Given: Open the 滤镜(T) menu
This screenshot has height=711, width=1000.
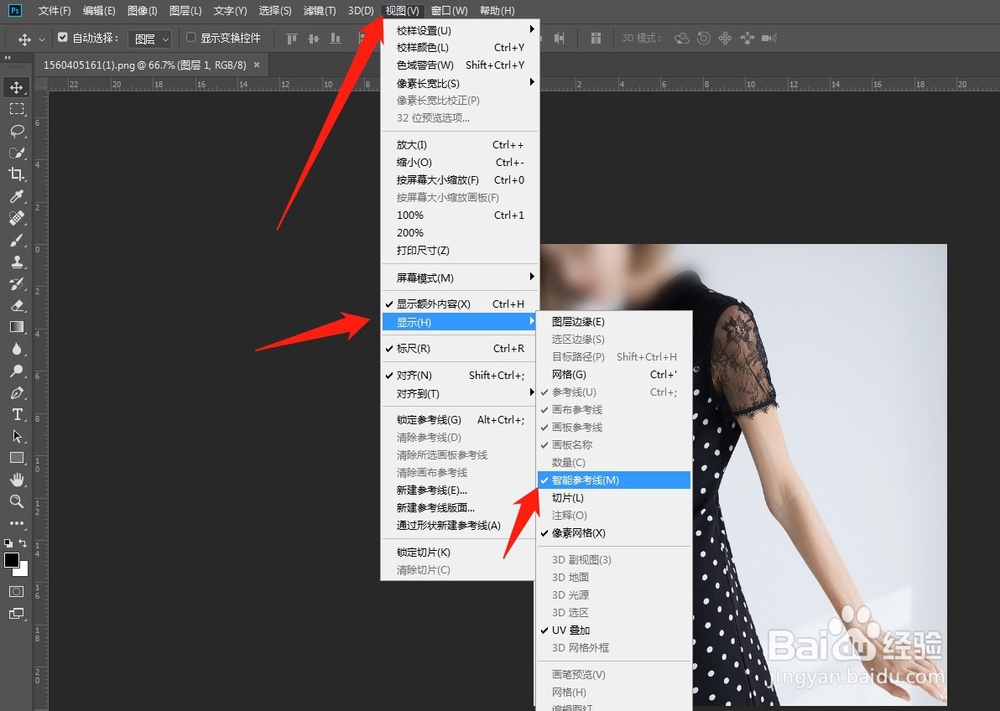Looking at the screenshot, I should [x=320, y=11].
